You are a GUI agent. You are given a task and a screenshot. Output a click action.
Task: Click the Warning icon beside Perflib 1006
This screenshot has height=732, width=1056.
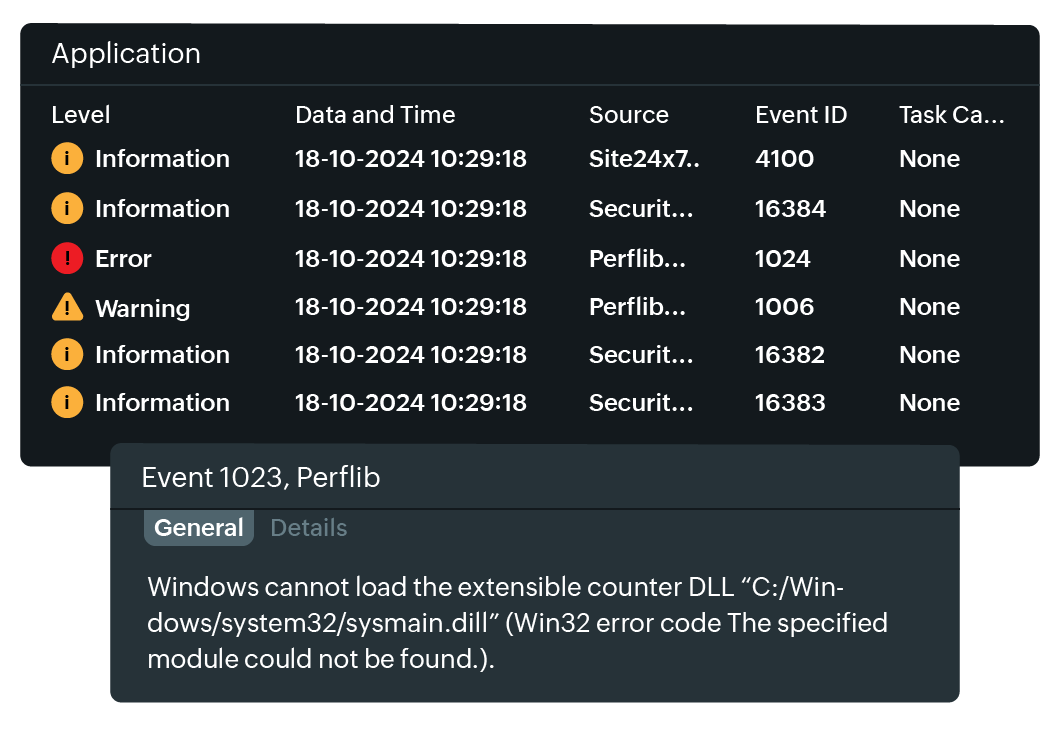67,307
